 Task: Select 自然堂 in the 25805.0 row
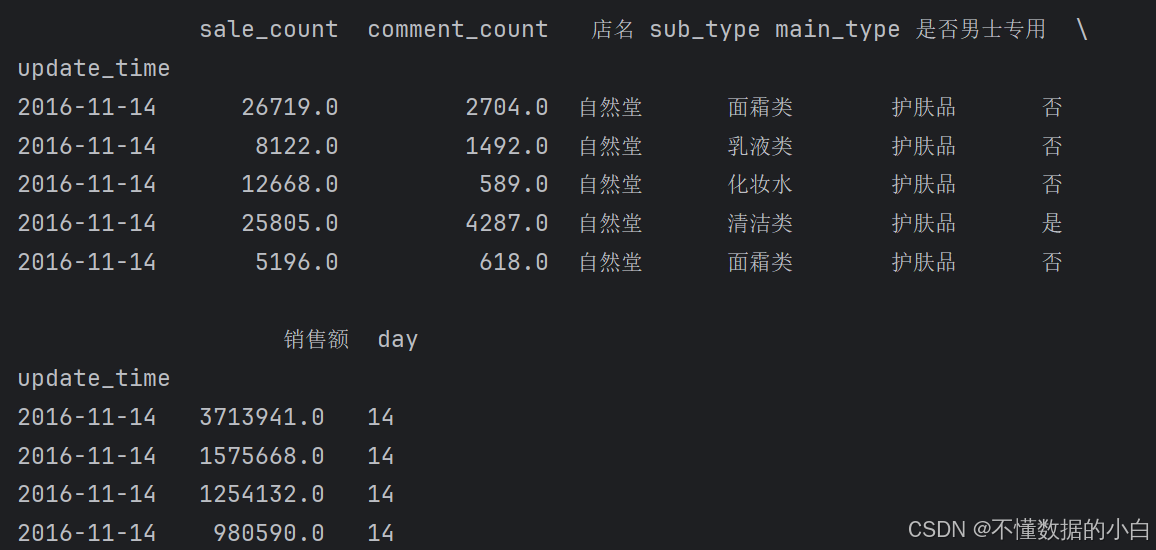pyautogui.click(x=610, y=223)
